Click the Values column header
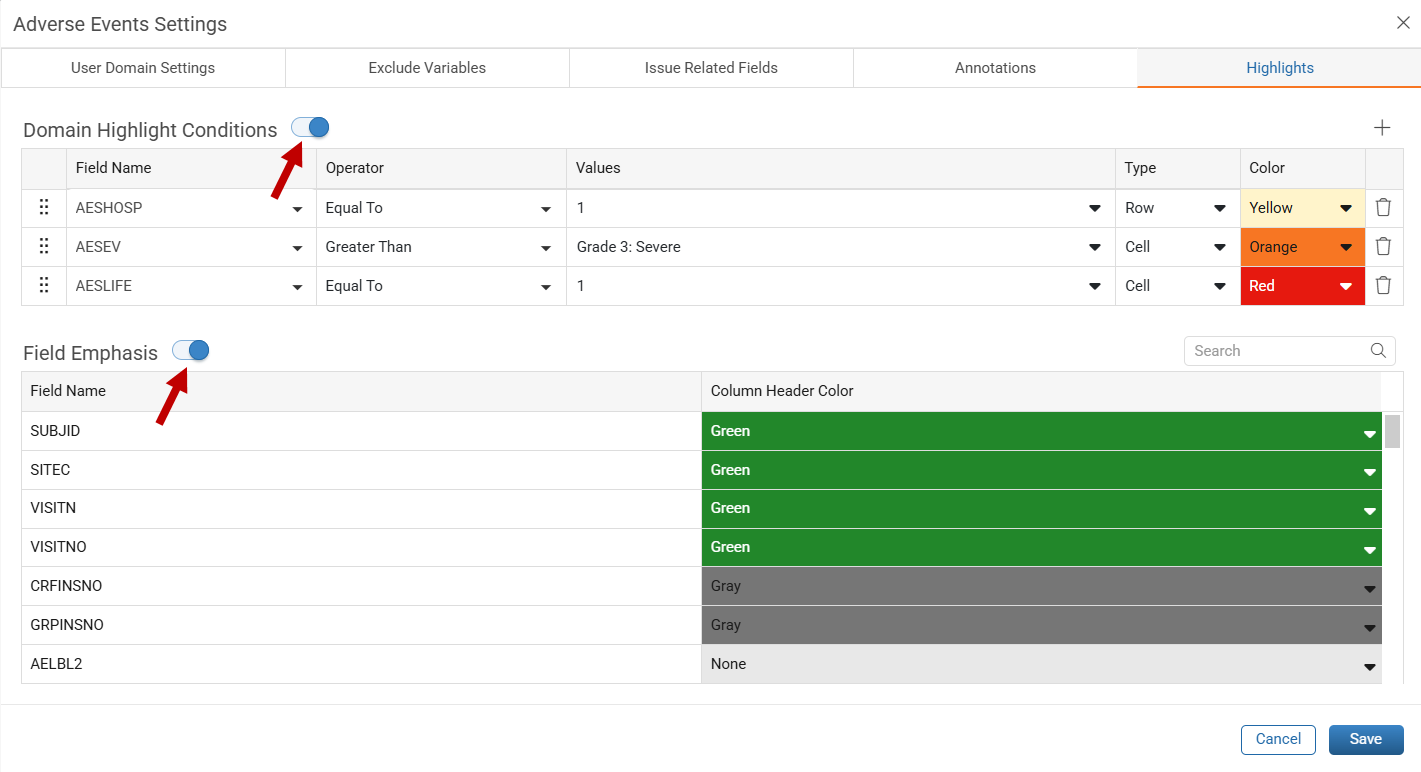The image size is (1421, 772). [841, 168]
